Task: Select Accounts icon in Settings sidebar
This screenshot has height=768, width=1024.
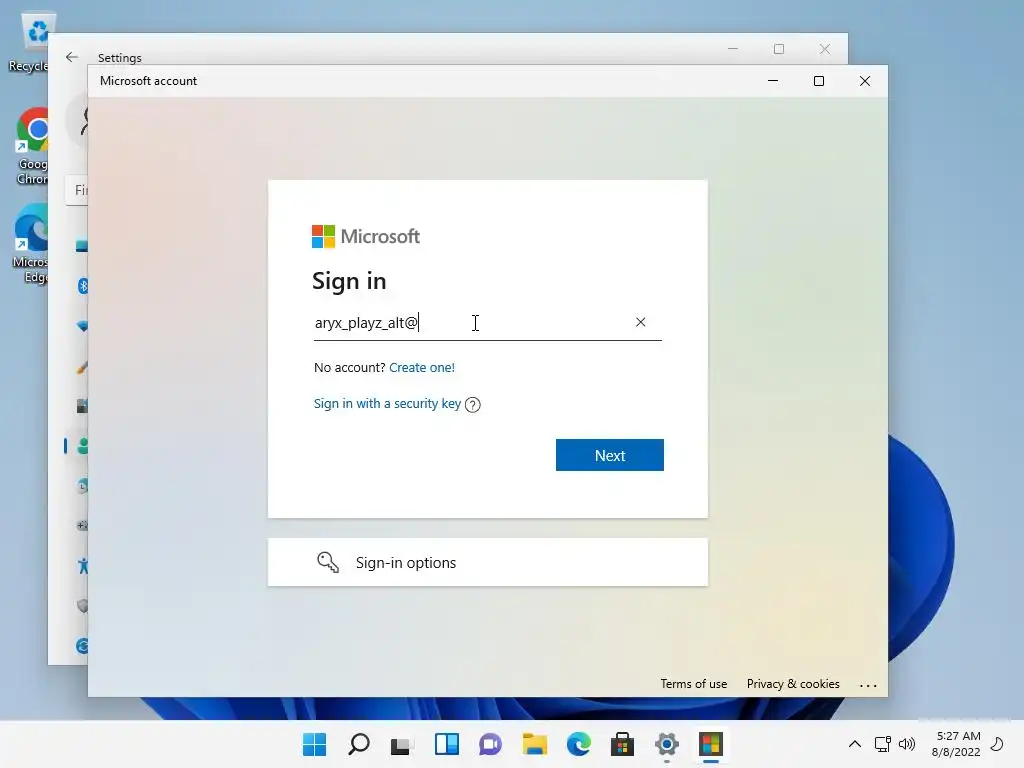Action: click(x=82, y=446)
